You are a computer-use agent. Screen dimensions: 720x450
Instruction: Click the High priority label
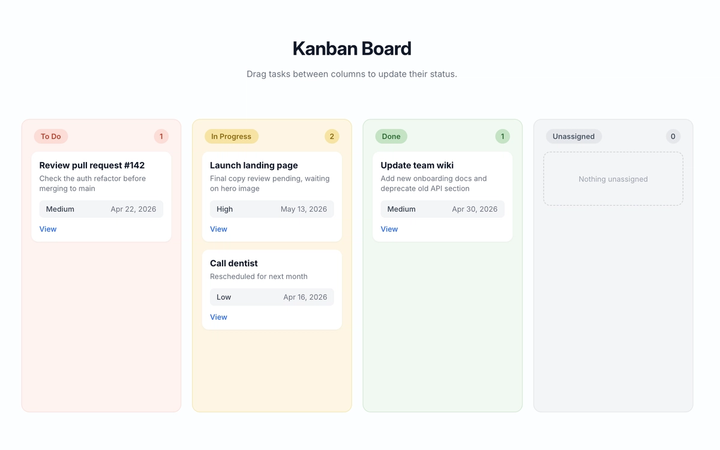pos(225,209)
